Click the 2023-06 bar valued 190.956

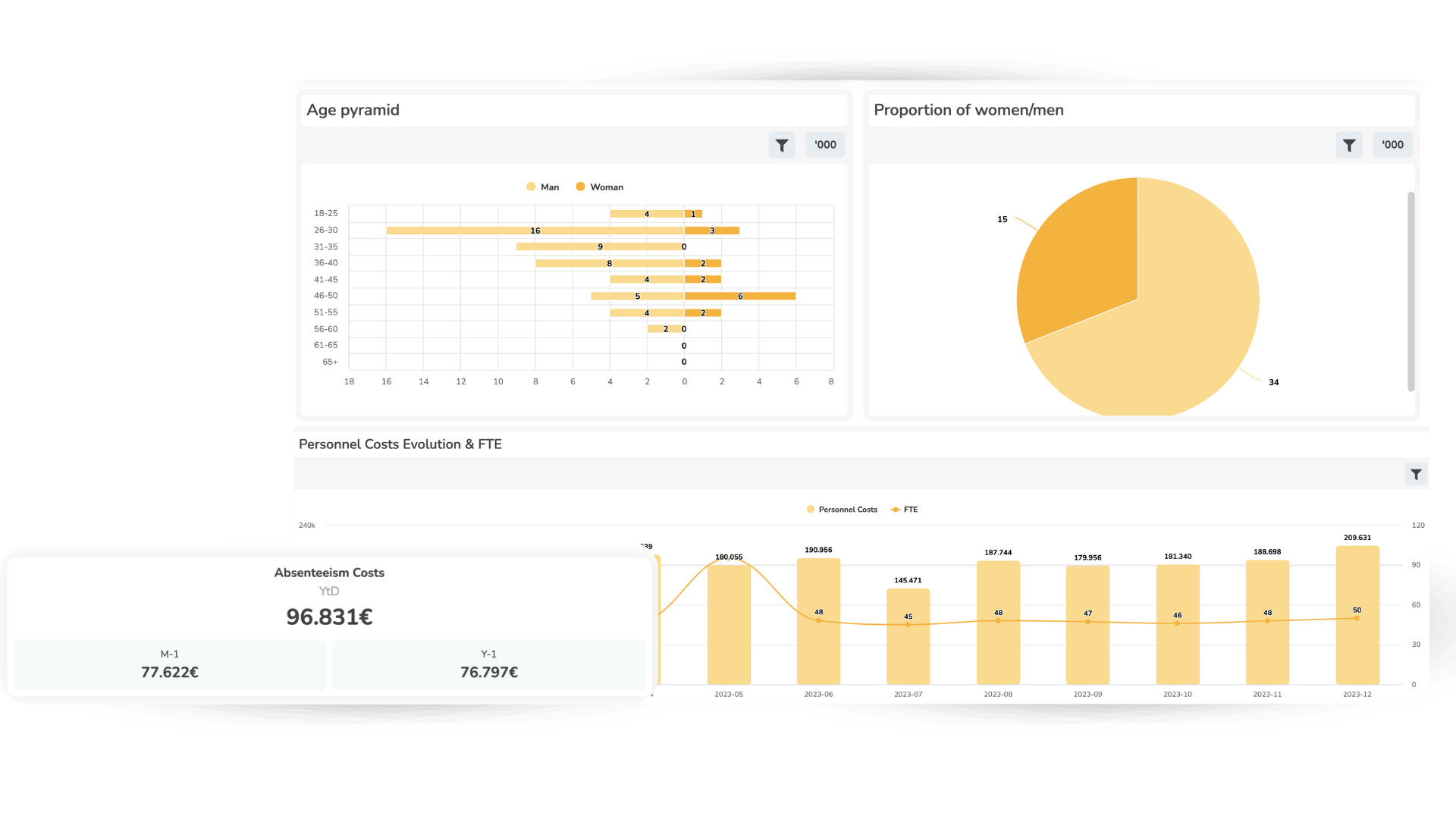pos(818,621)
